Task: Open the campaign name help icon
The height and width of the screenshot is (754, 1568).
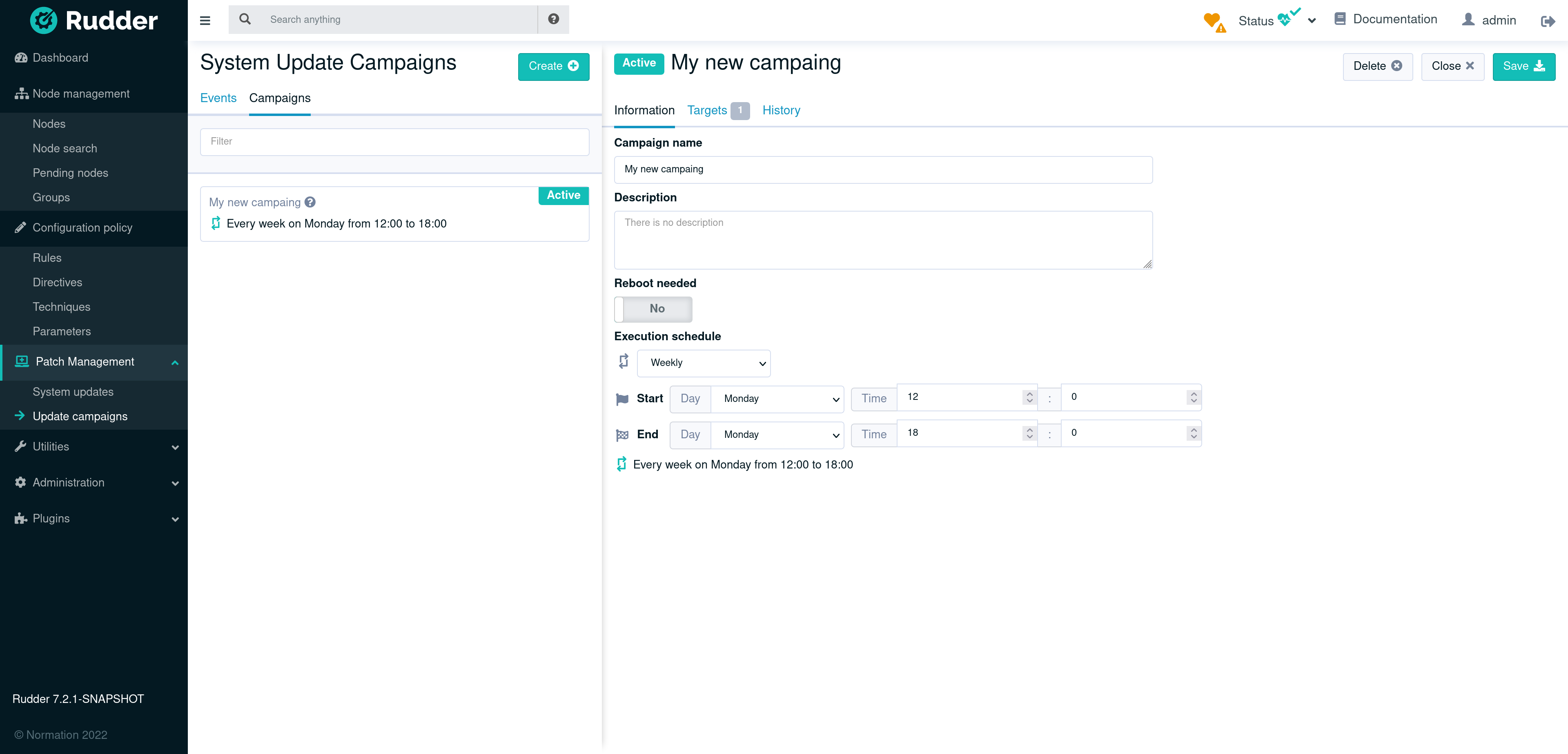Action: pyautogui.click(x=310, y=202)
